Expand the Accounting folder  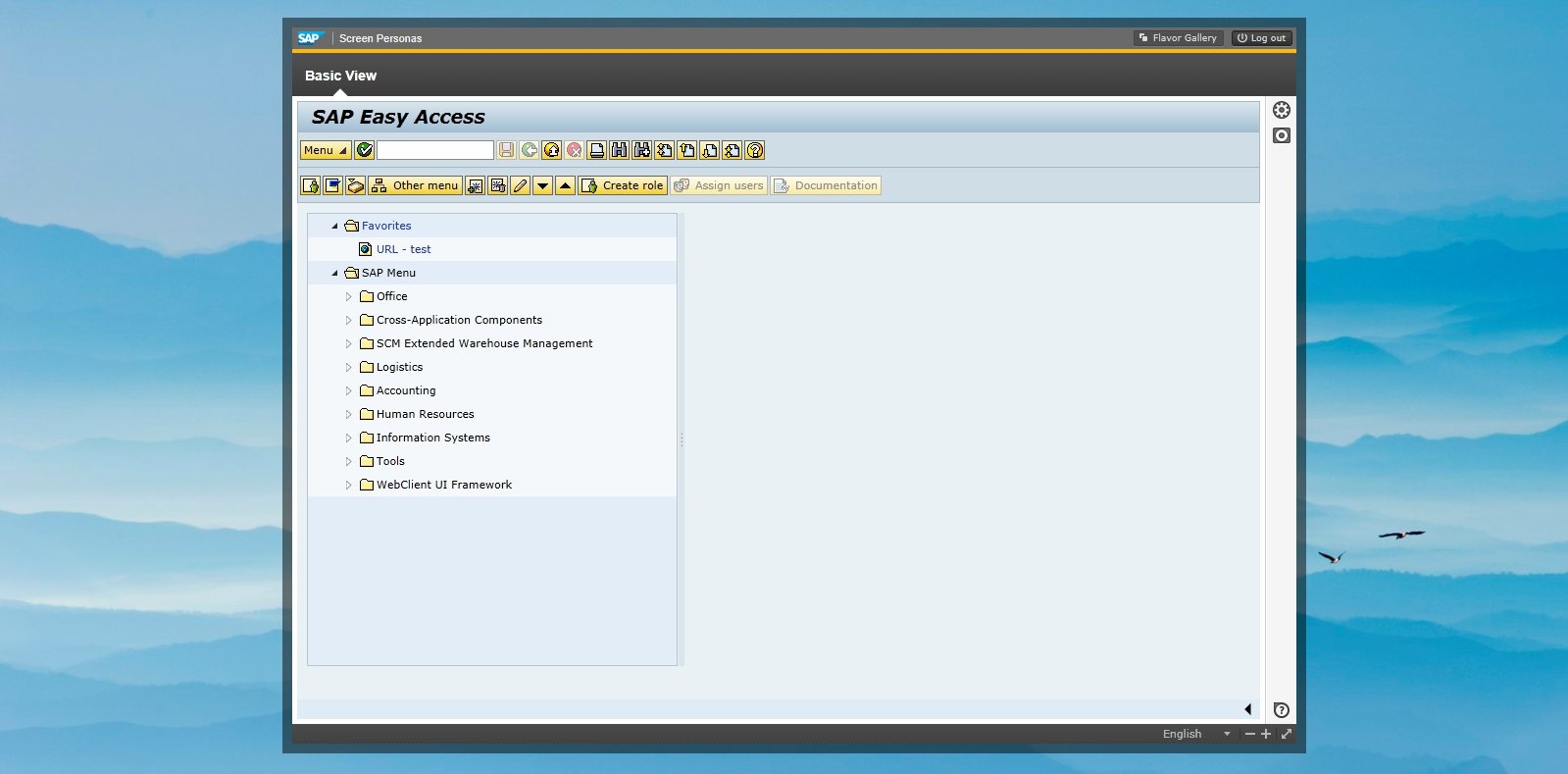[348, 390]
